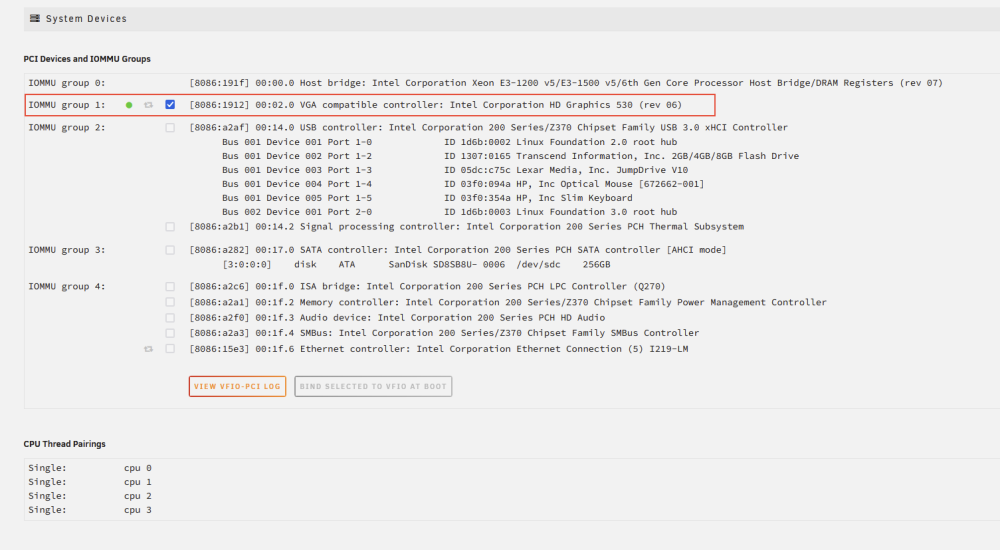
Task: Select the Ethernet Connection I219-LM text
Action: (x=439, y=349)
